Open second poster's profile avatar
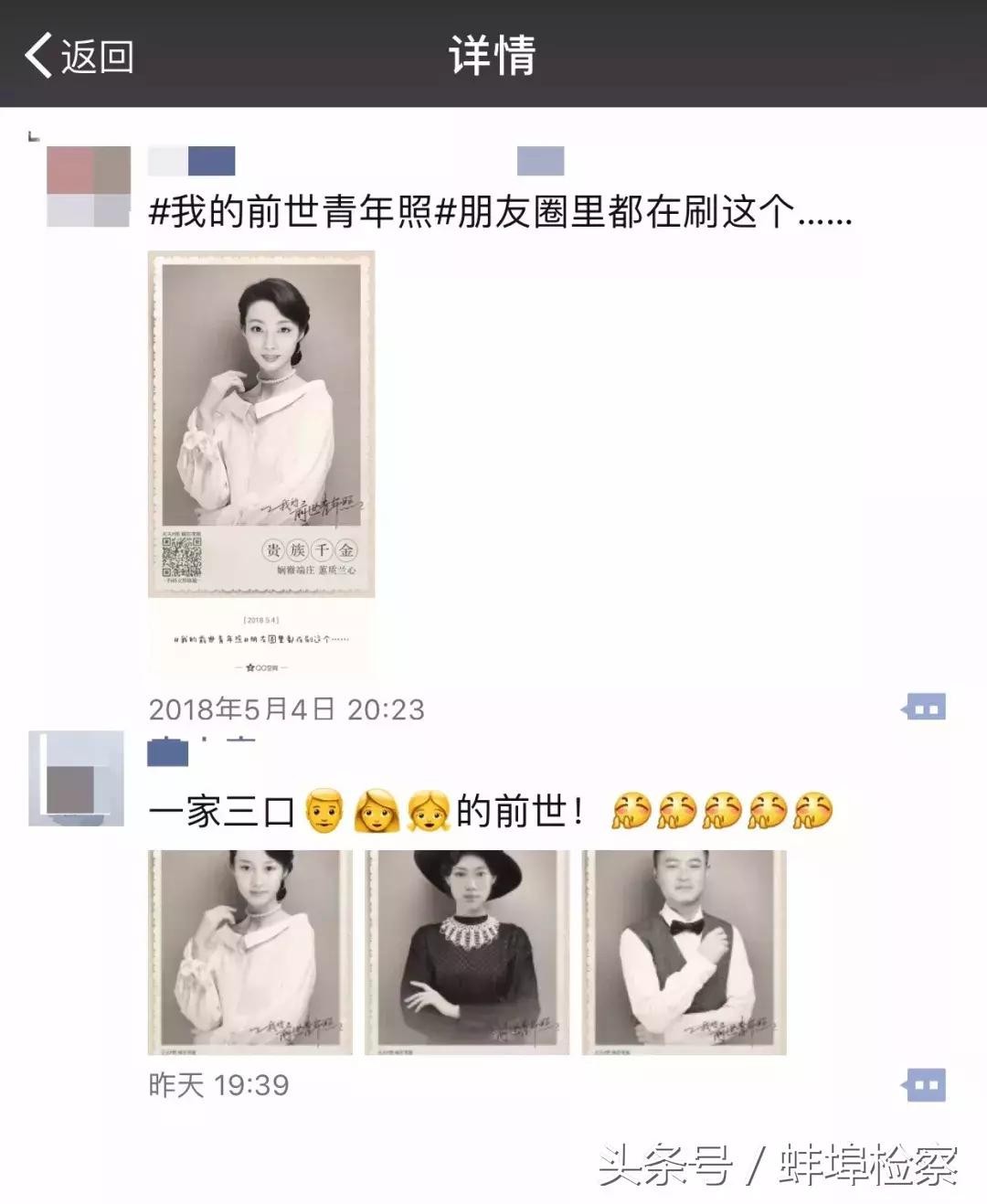Viewport: 987px width, 1204px height. 76,779
